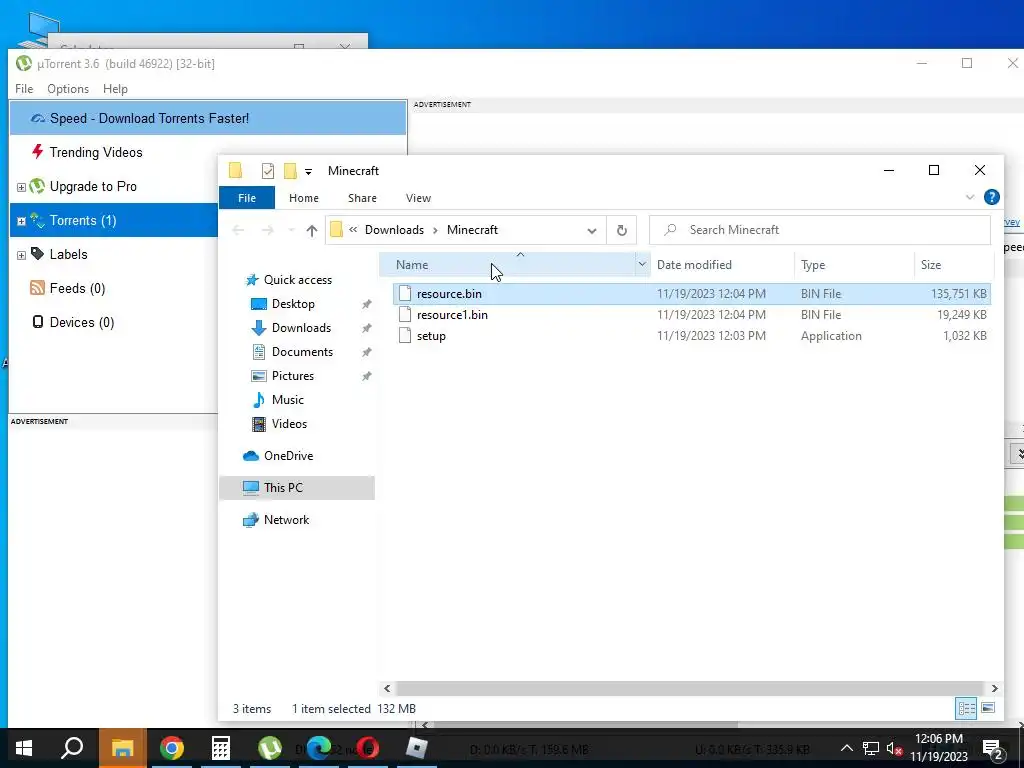Open address bar history dropdown

coord(592,230)
